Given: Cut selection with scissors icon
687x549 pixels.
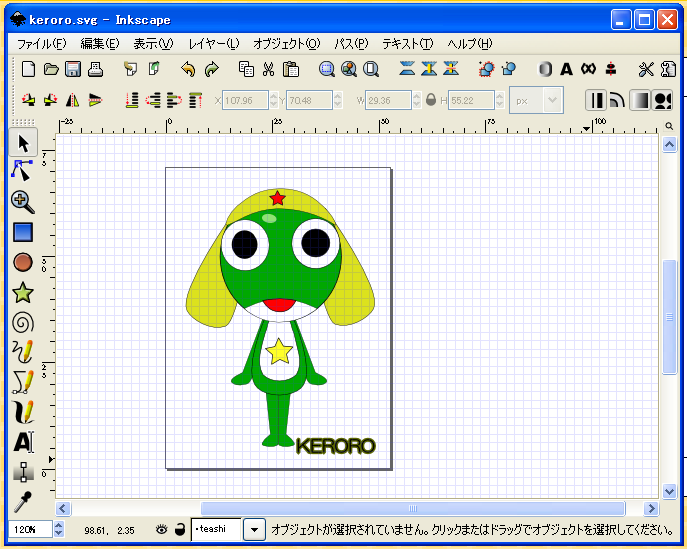Looking at the screenshot, I should coord(268,69).
